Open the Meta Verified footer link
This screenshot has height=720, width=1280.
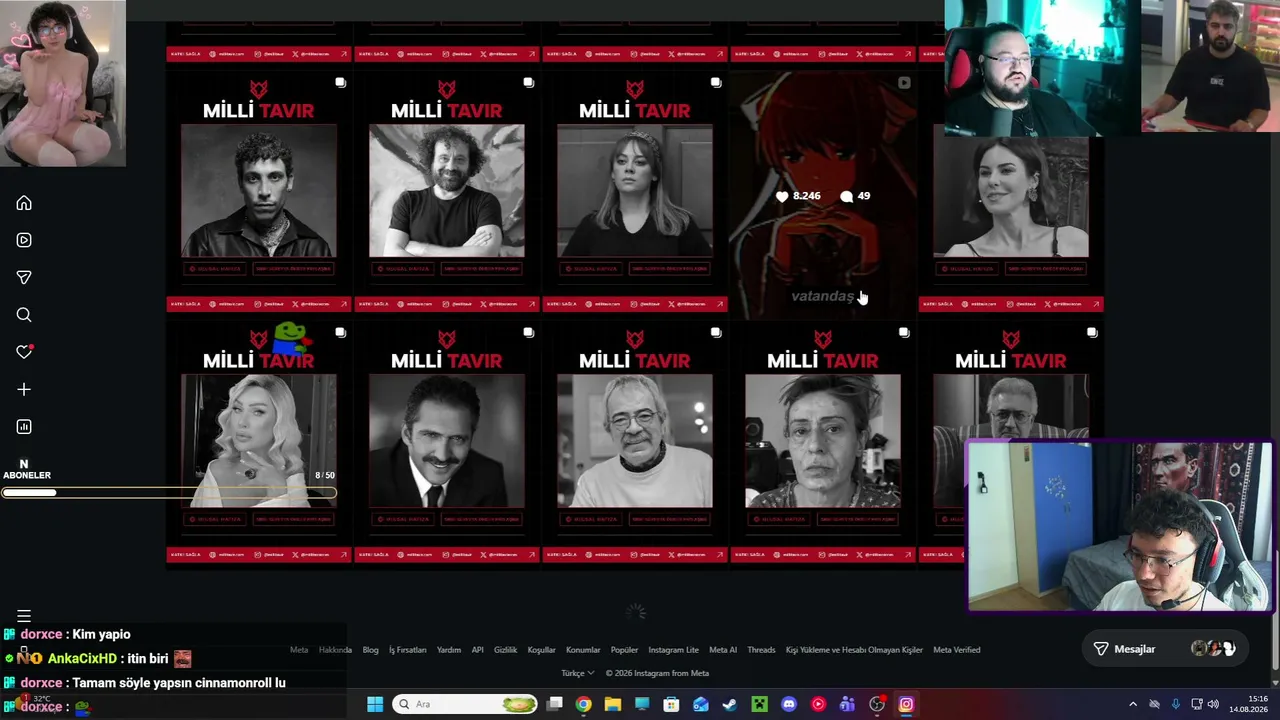[956, 650]
